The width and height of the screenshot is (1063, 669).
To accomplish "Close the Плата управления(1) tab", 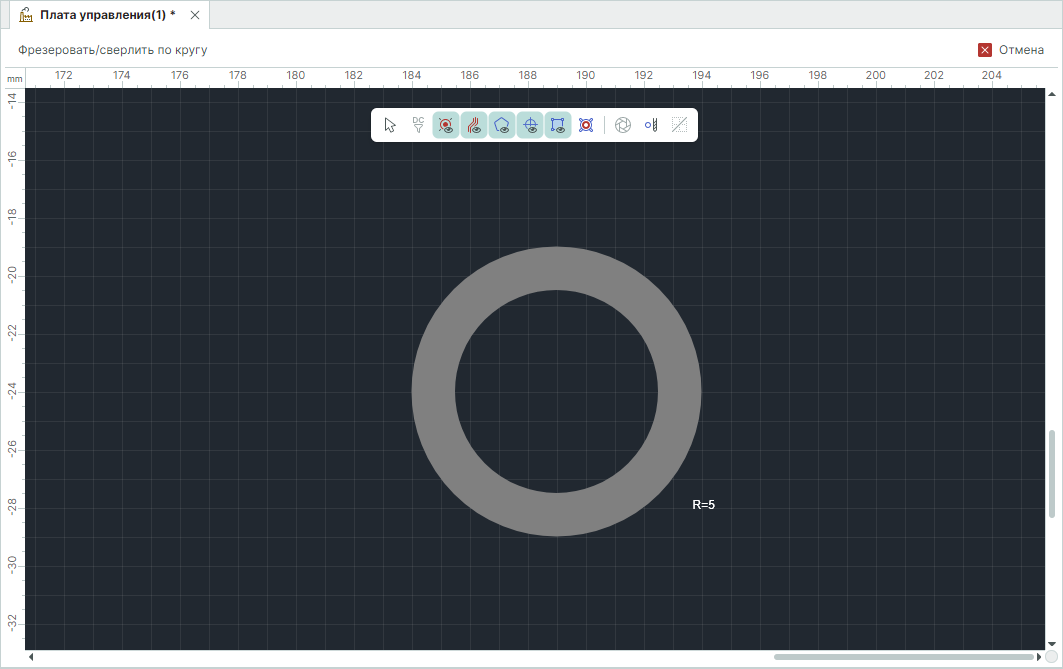I will (195, 15).
